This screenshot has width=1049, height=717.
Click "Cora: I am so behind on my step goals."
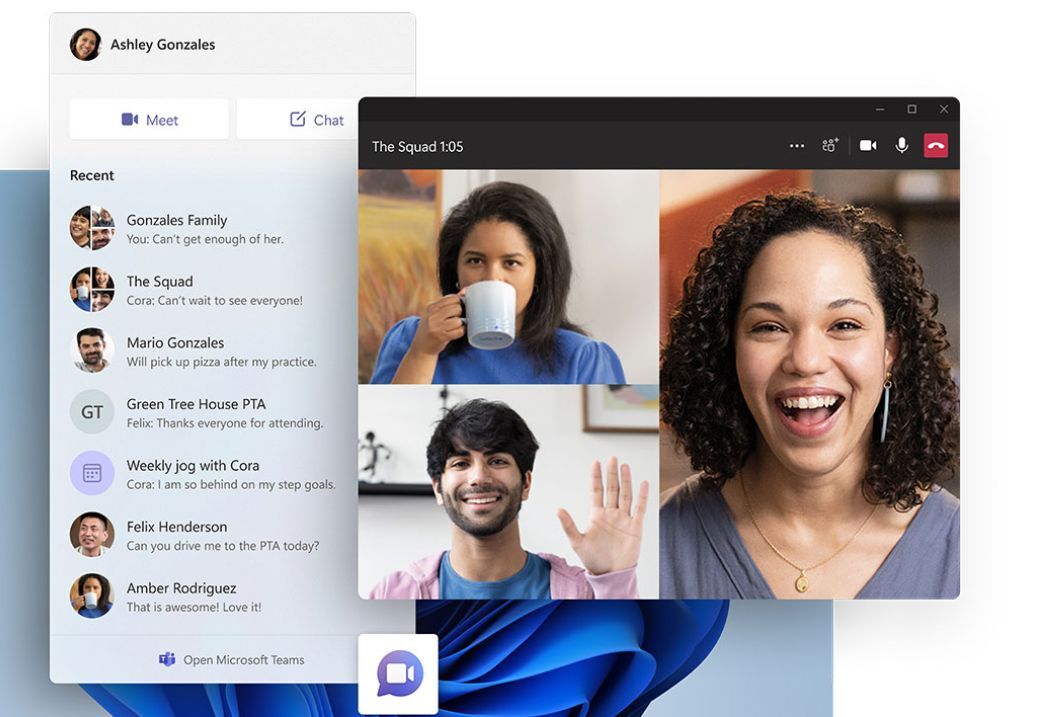pyautogui.click(x=231, y=485)
